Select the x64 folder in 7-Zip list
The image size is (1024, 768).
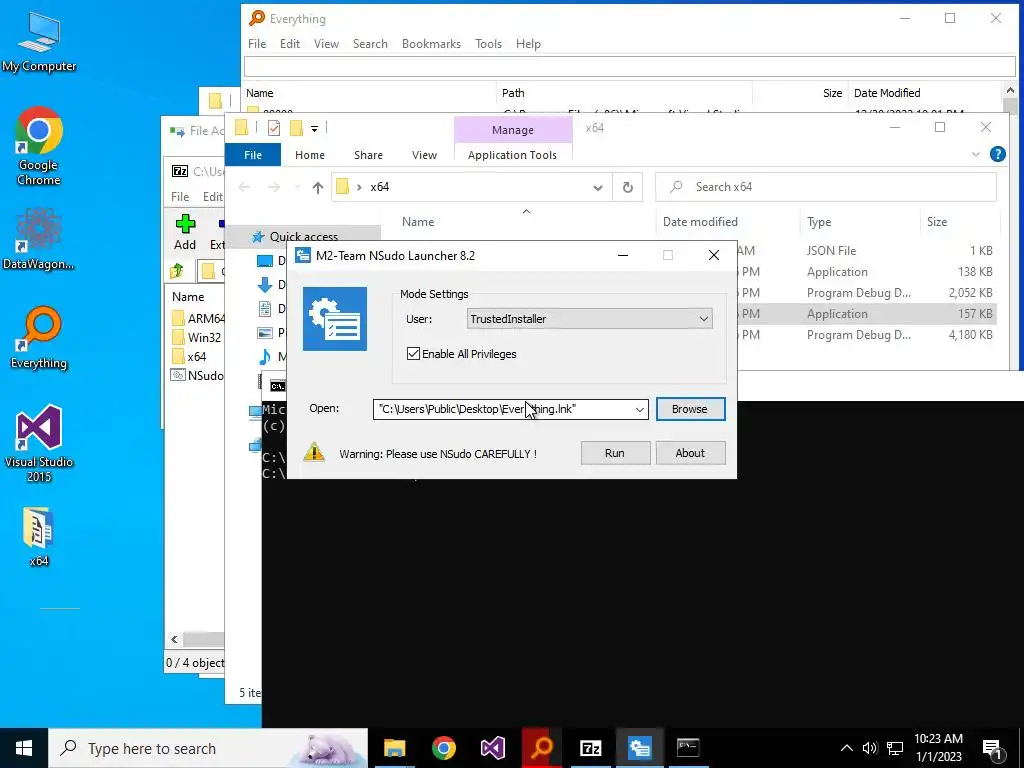pyautogui.click(x=189, y=356)
